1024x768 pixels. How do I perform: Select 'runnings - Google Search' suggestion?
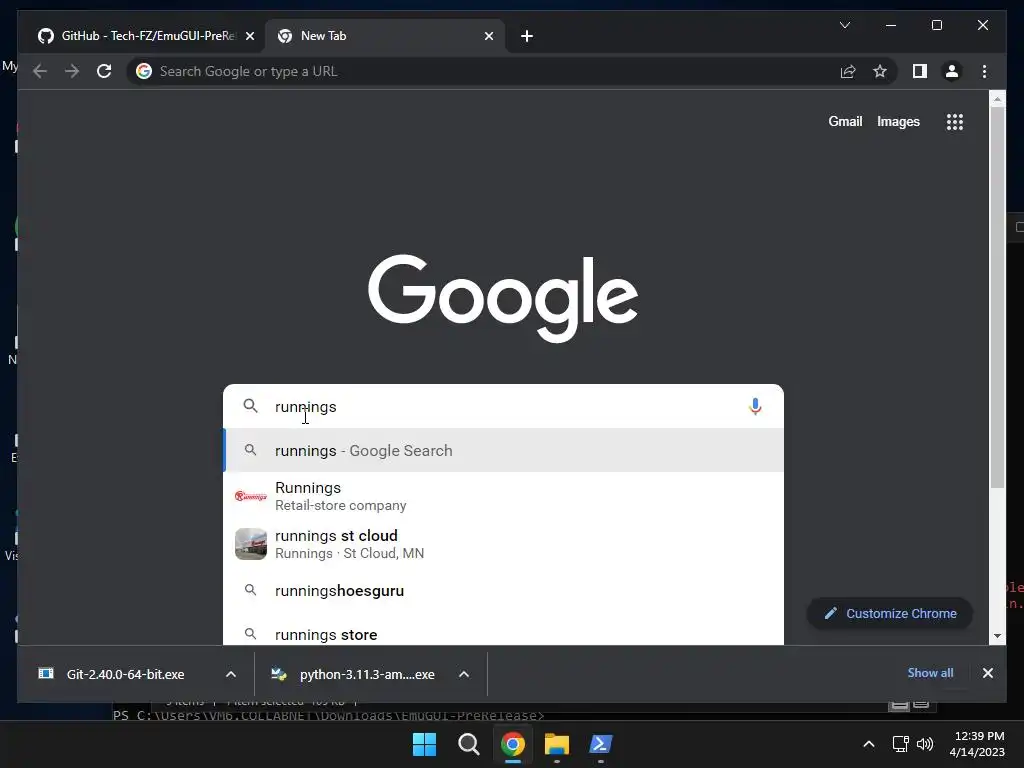[x=504, y=451]
